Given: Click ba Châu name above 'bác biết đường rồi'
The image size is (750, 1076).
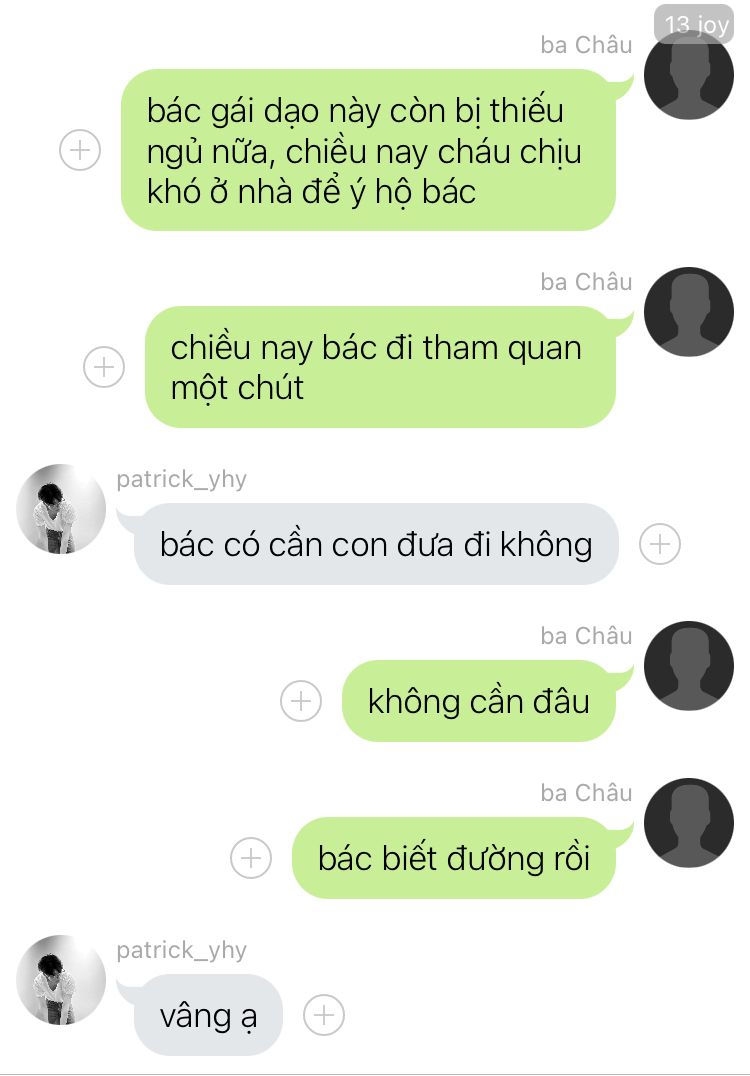Looking at the screenshot, I should (x=586, y=793).
